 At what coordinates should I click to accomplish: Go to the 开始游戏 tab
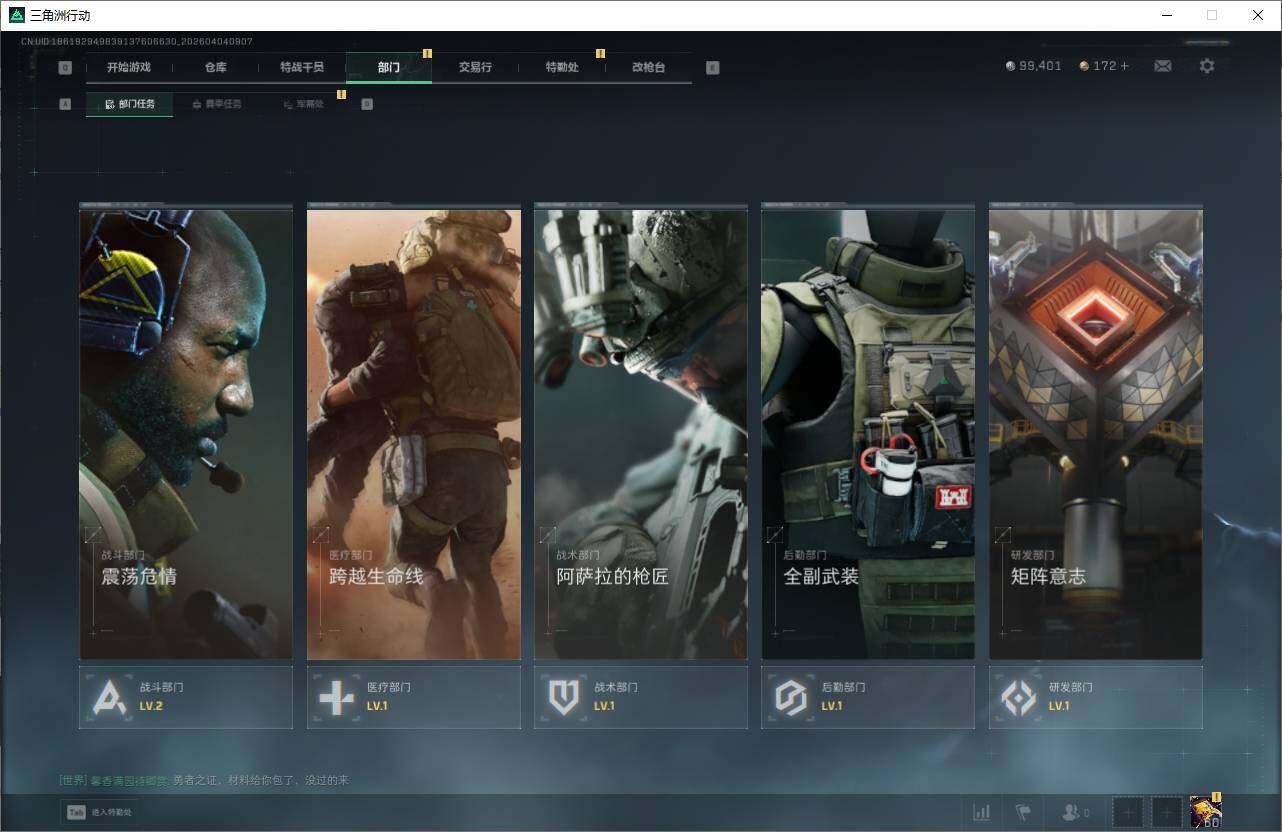[129, 67]
